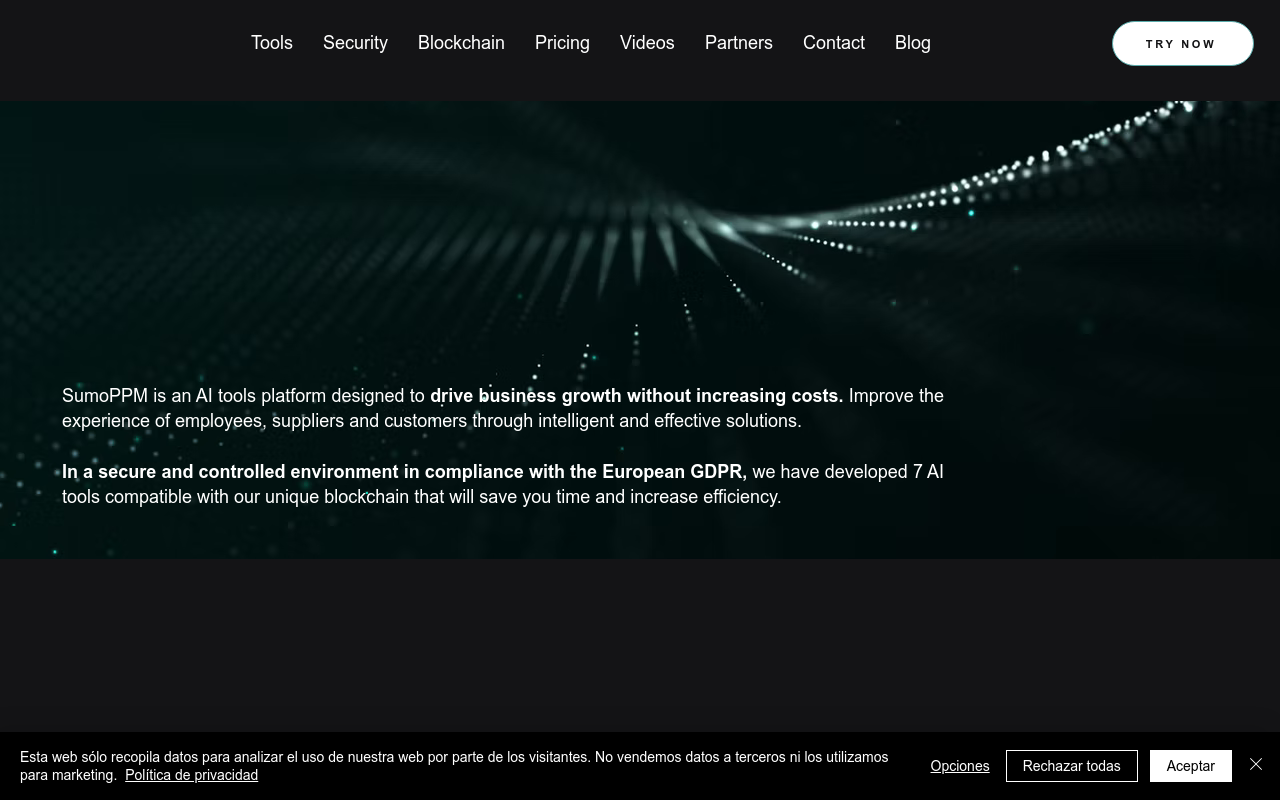Navigate to Partners

pos(739,43)
